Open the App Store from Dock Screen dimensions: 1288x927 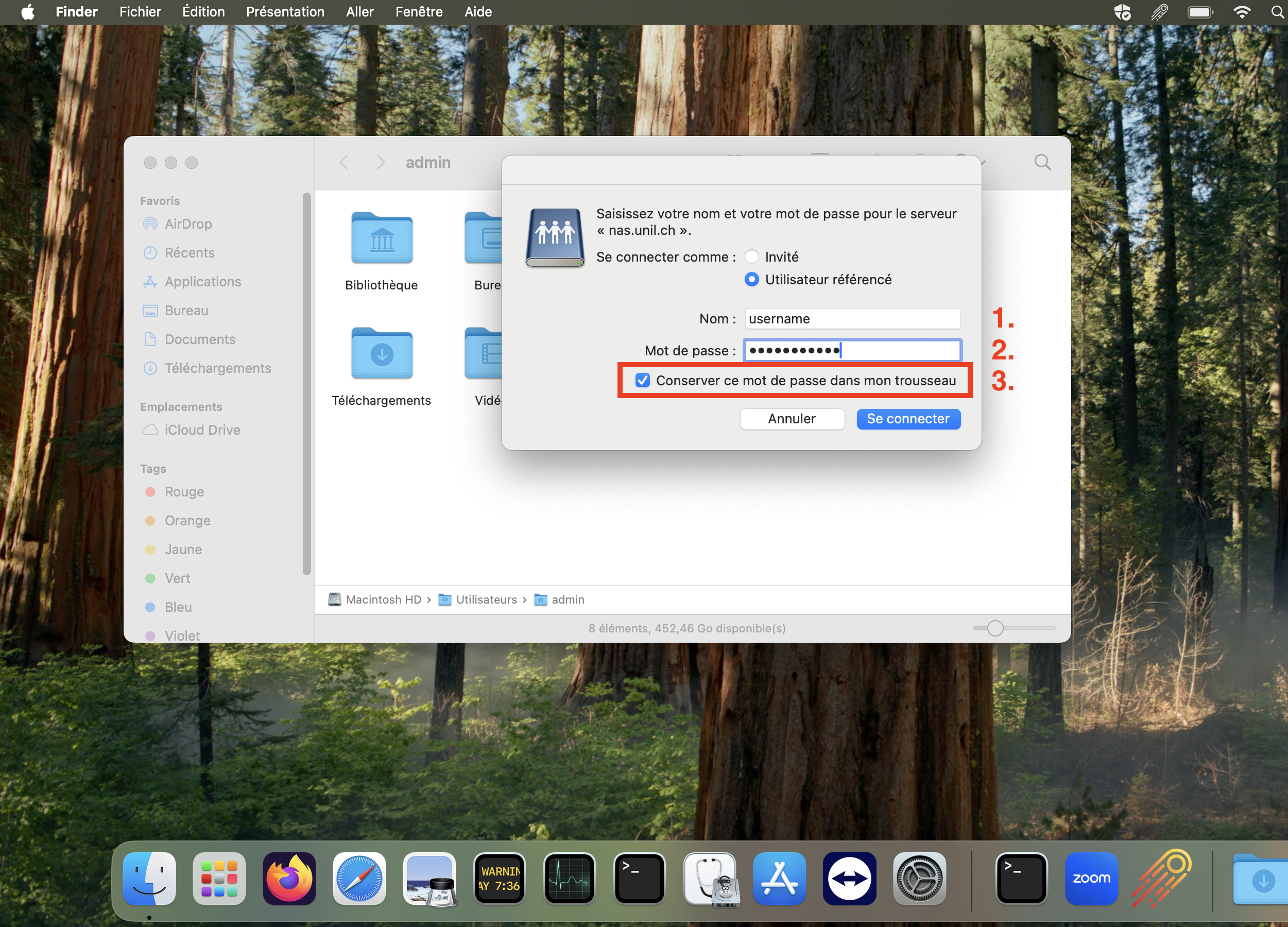(x=779, y=878)
